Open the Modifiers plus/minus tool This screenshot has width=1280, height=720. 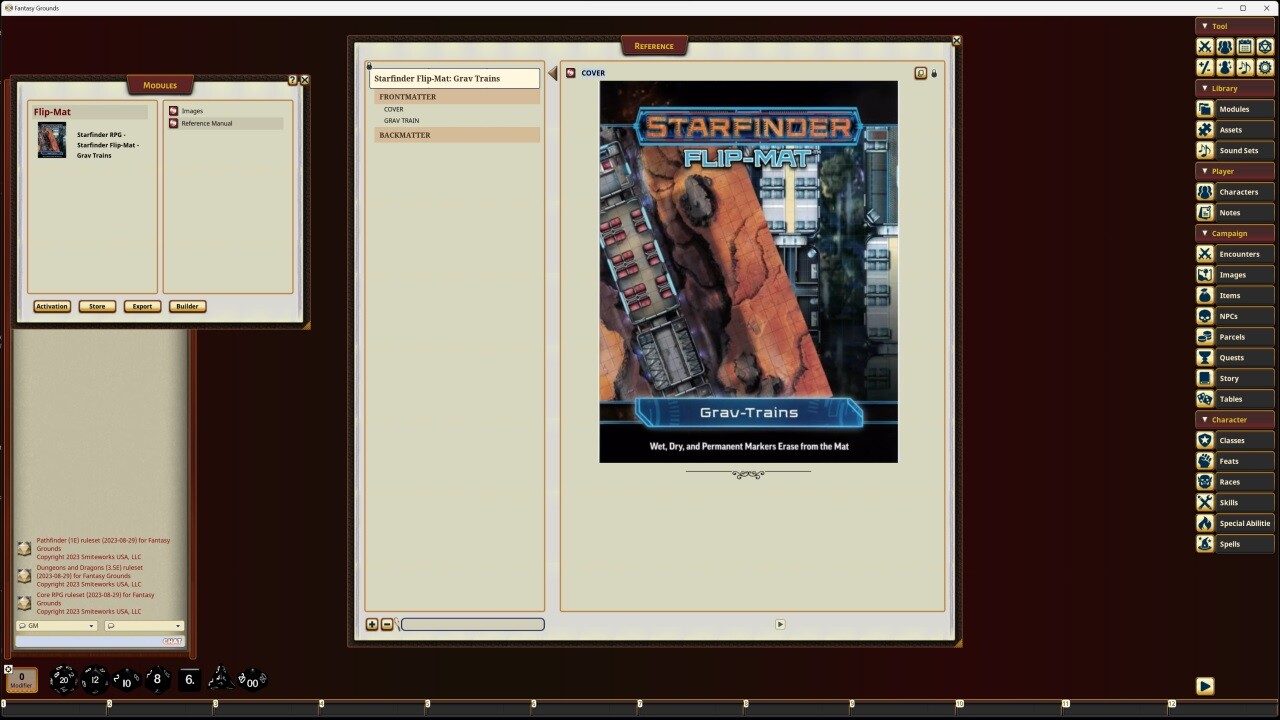point(1205,67)
